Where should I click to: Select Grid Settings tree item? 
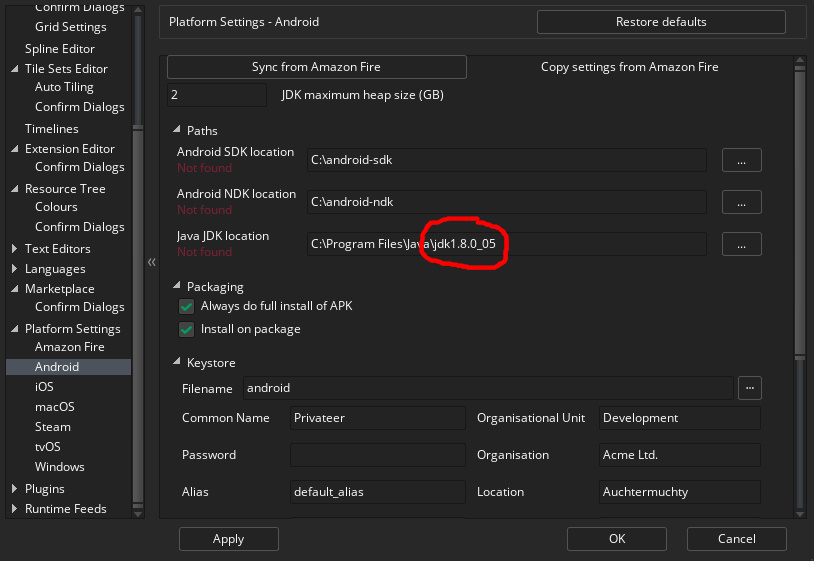[x=71, y=27]
